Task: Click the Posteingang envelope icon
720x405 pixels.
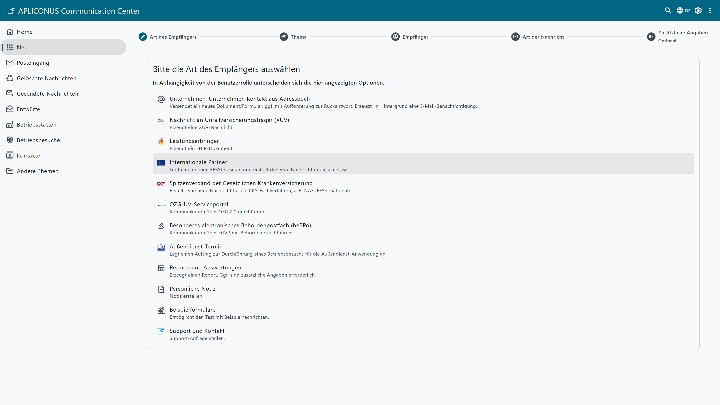Action: 10,62
